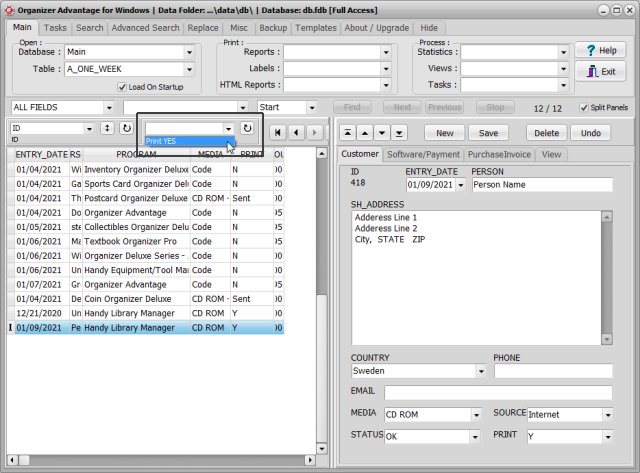Screen dimensions: 640x473
Task: Open the About / Upgrade tab
Action: (x=376, y=28)
